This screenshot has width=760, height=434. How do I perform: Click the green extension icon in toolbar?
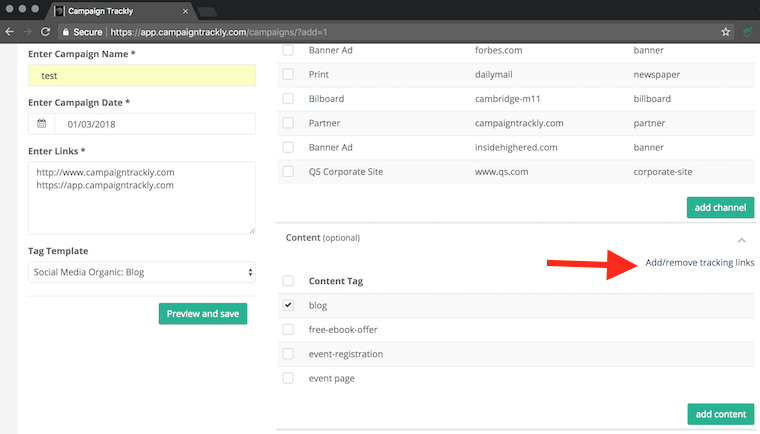(749, 32)
